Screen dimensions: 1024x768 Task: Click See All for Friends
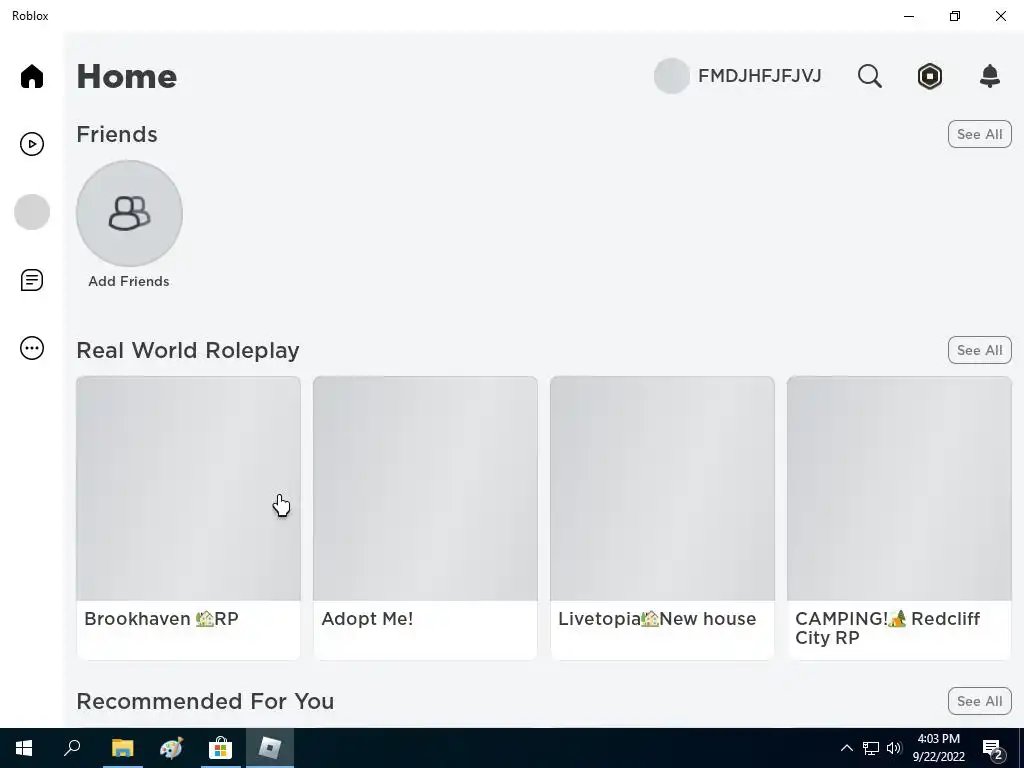pos(979,134)
